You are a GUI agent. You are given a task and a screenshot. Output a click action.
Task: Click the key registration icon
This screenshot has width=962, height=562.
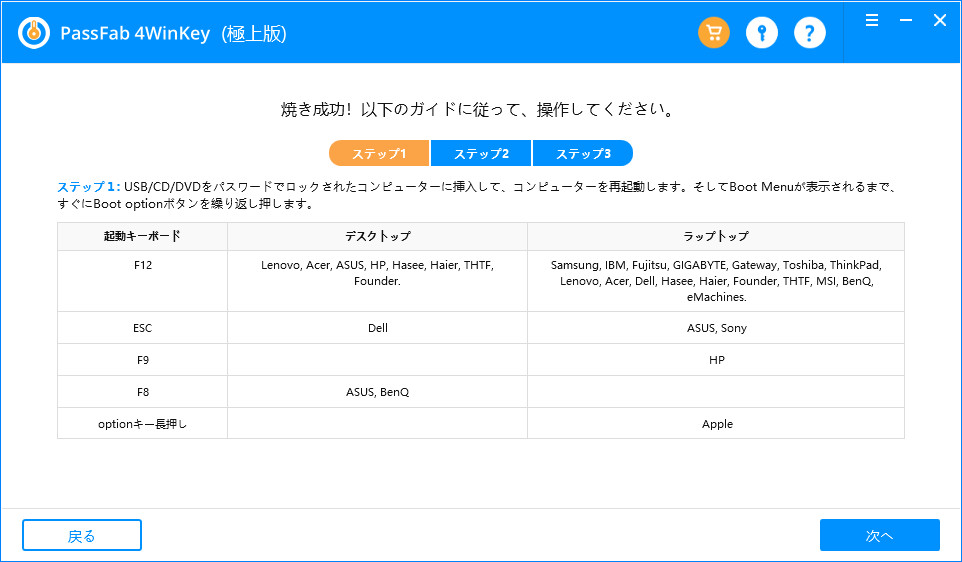click(x=762, y=33)
